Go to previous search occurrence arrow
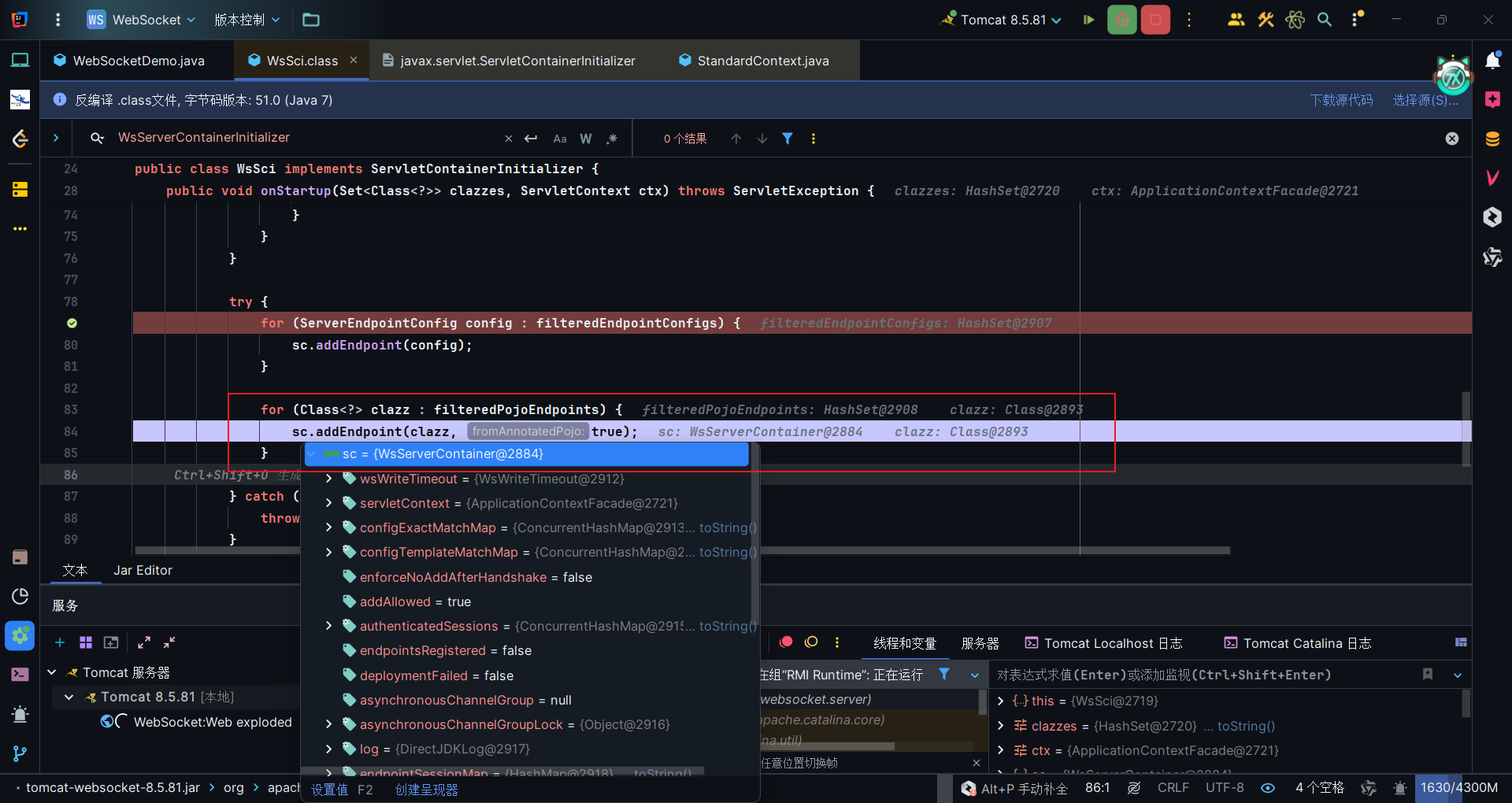 coord(736,139)
